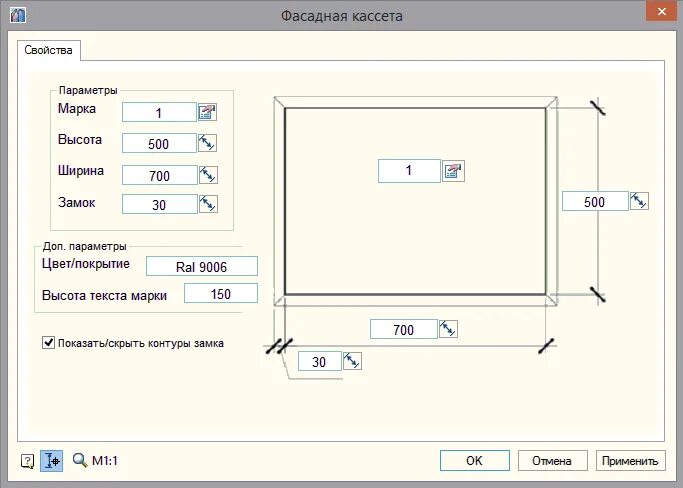Click the Ширина input field with 700
The width and height of the screenshot is (683, 488).
[159, 175]
